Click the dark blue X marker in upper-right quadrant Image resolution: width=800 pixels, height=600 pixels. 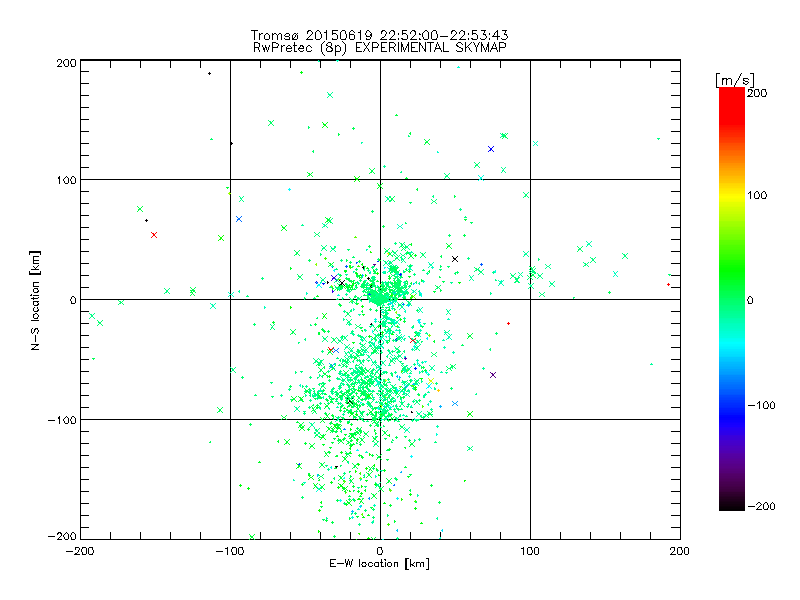[491, 149]
